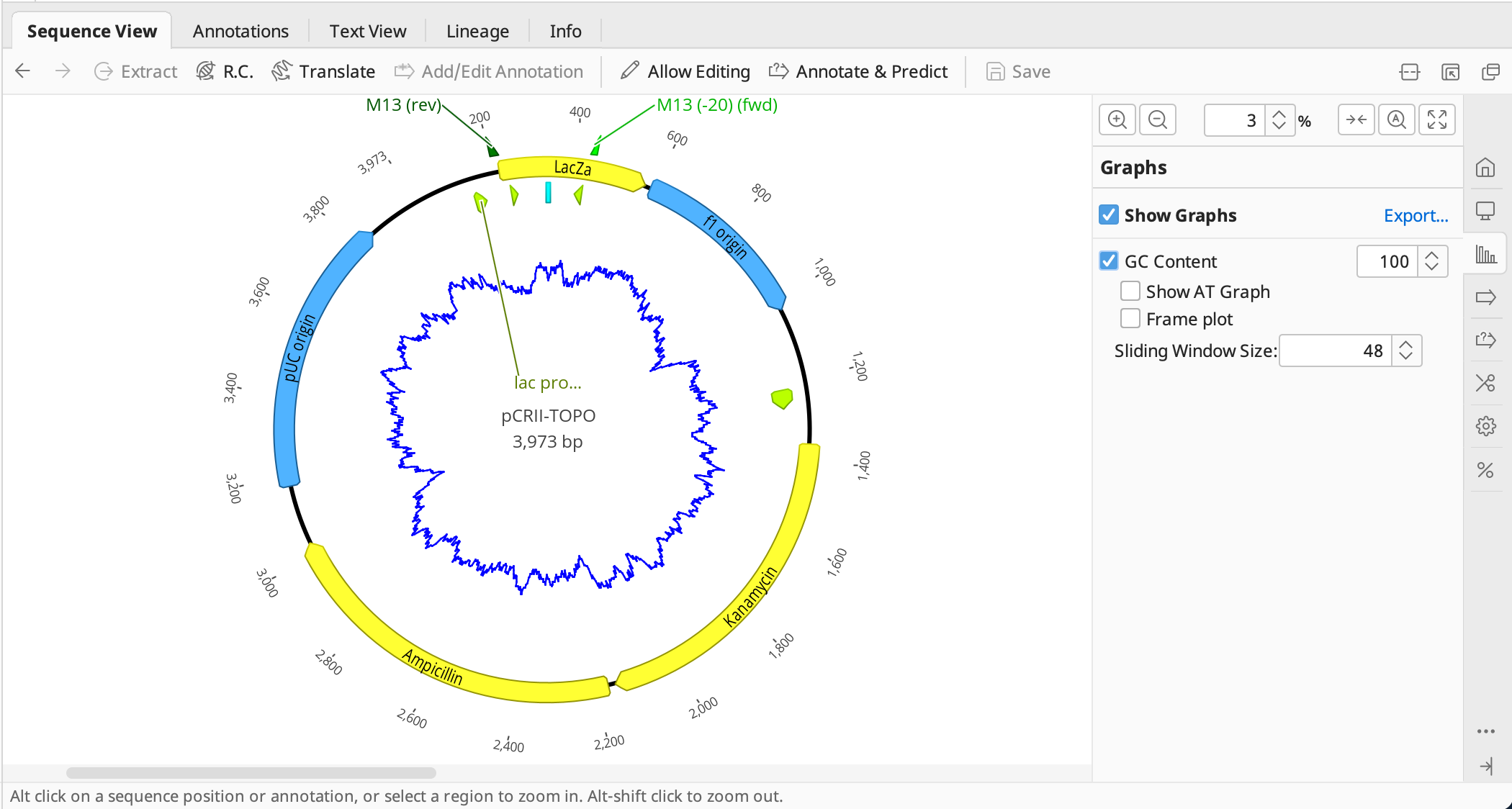Adjust the Sliding Window Size stepper
The width and height of the screenshot is (1512, 809).
click(1405, 351)
